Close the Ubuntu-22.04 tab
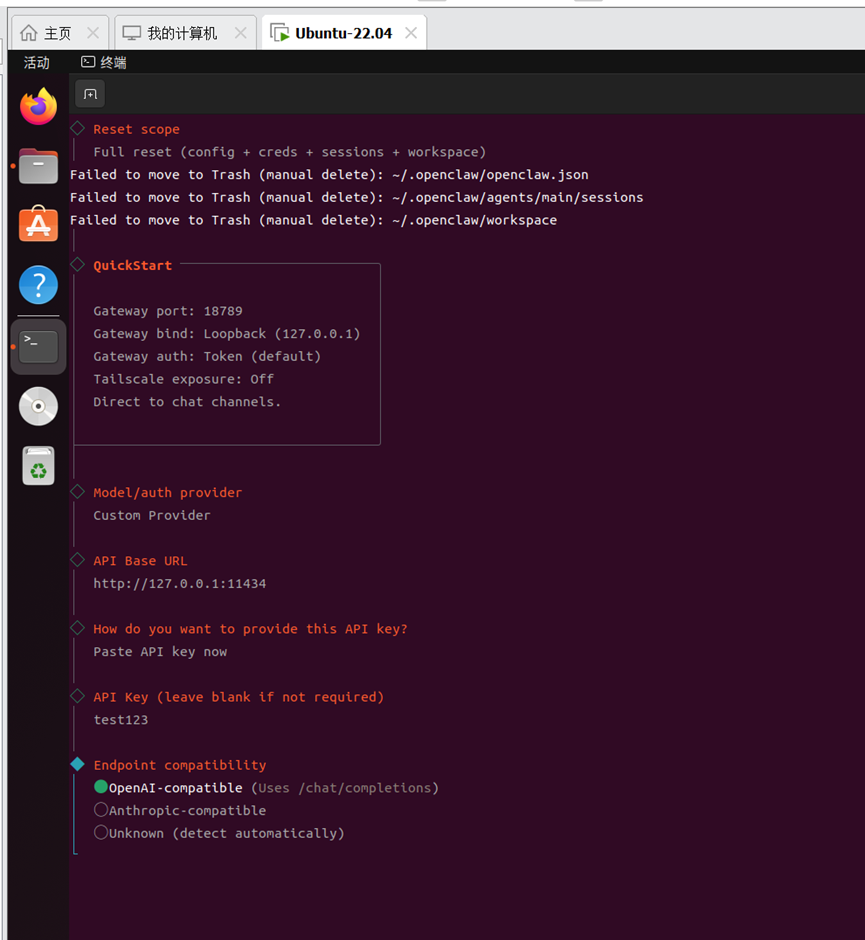Screen dimensions: 865x940 411,33
